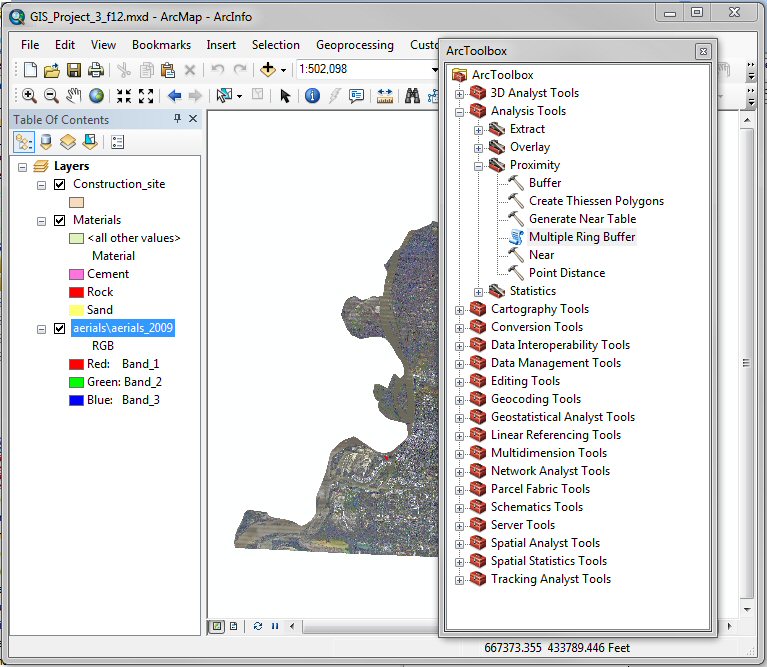767x667 pixels.
Task: Click the Refresh map view icon
Action: [x=258, y=626]
